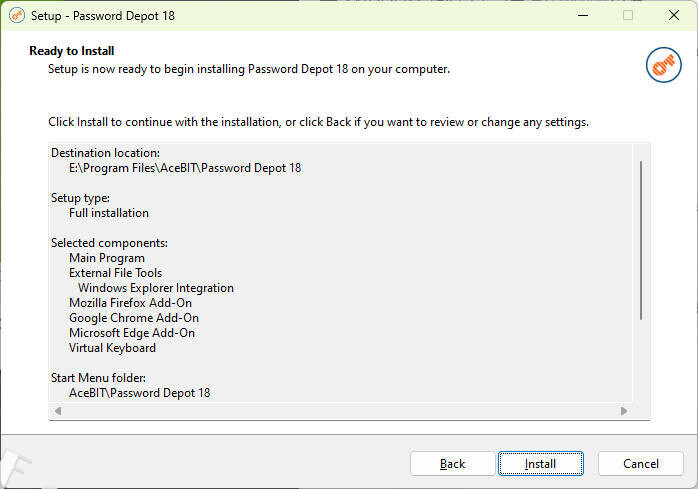Click the Password Depot key icon in title bar
This screenshot has width=698, height=489.
pyautogui.click(x=17, y=16)
